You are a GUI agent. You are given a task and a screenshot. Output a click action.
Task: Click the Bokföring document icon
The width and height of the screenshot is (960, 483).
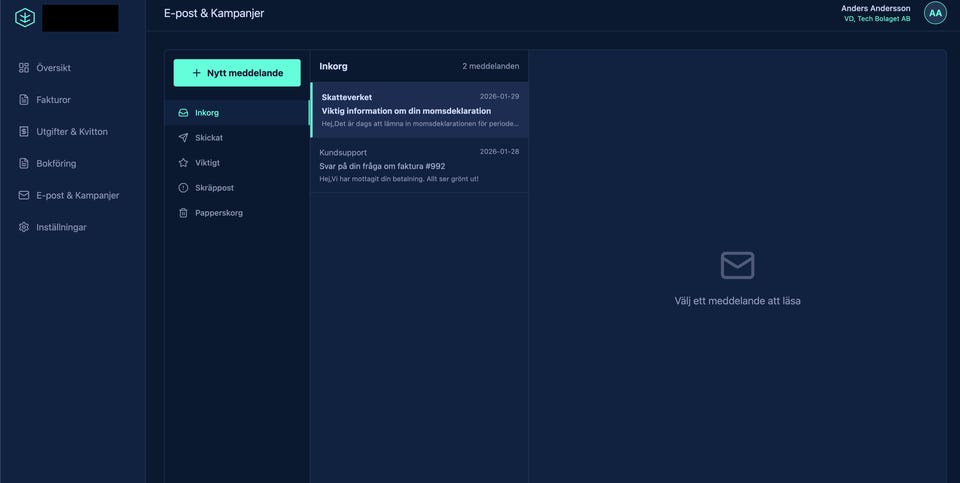[24, 163]
